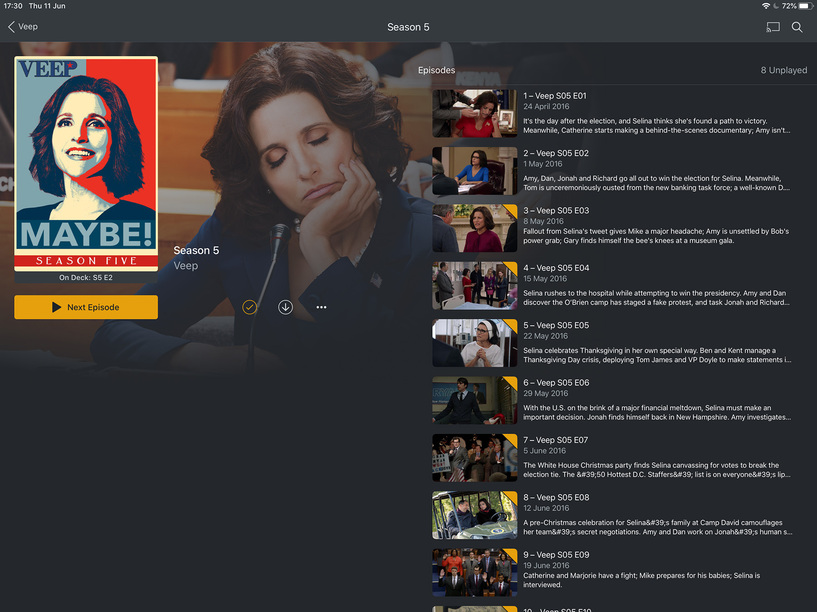817x612 pixels.
Task: Click the '5 June 2016' air date
Action: [544, 451]
